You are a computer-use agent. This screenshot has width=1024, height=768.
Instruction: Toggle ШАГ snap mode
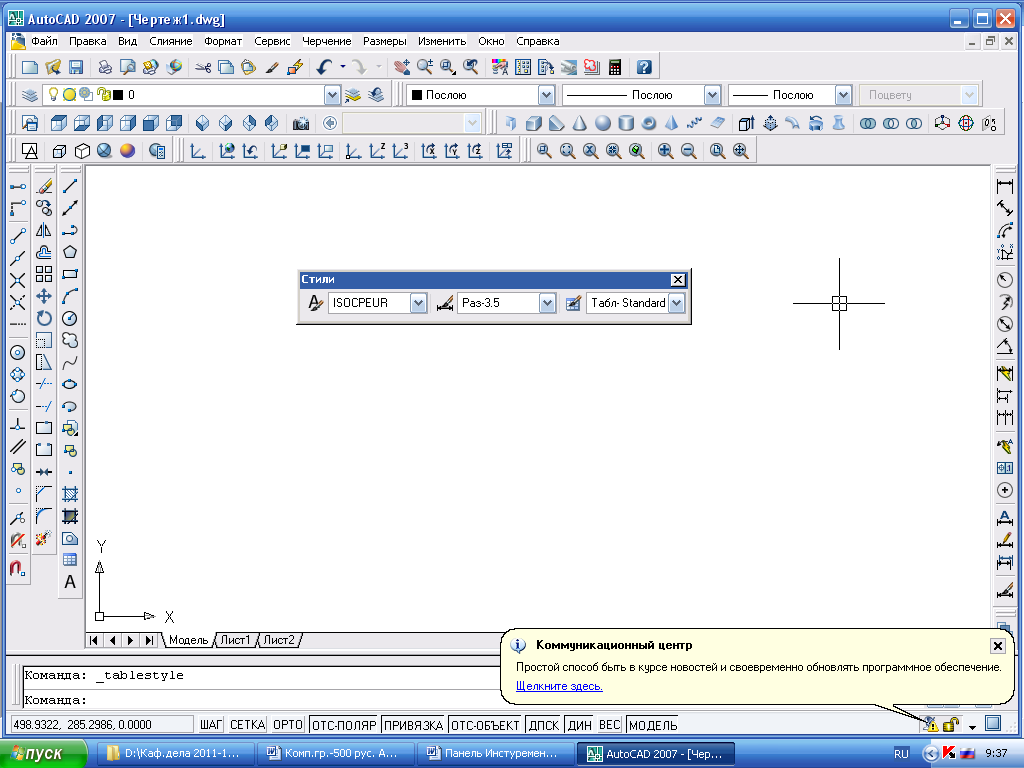(211, 724)
